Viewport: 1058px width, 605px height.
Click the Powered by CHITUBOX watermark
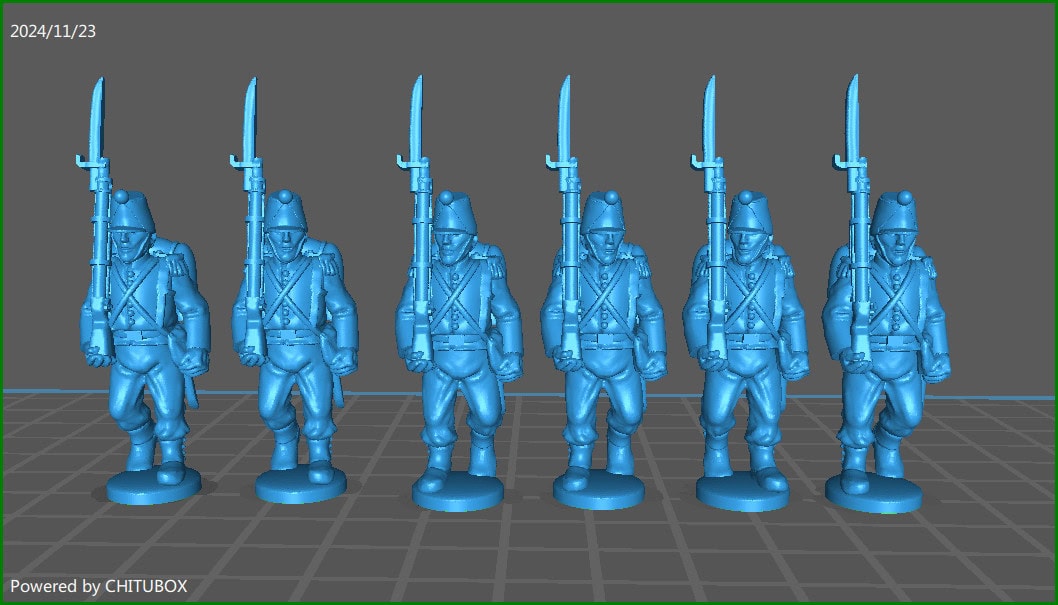pyautogui.click(x=99, y=586)
